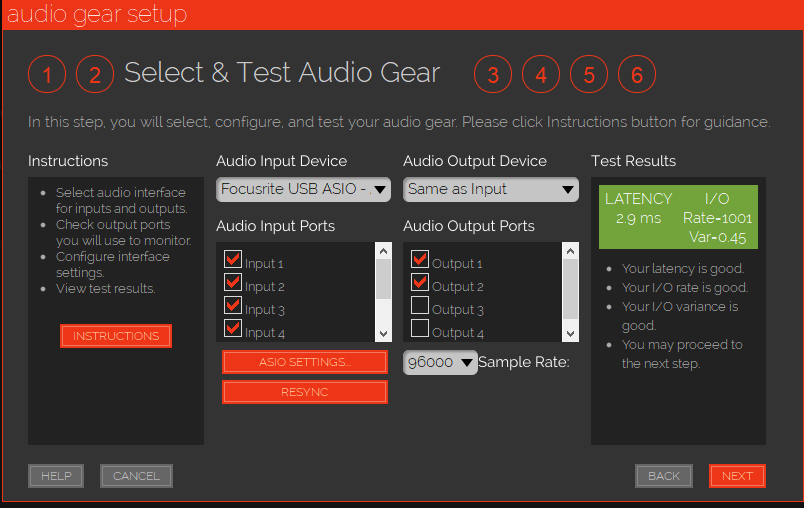This screenshot has height=508, width=804.
Task: Open the INSTRUCTIONS guide button
Action: click(x=116, y=336)
